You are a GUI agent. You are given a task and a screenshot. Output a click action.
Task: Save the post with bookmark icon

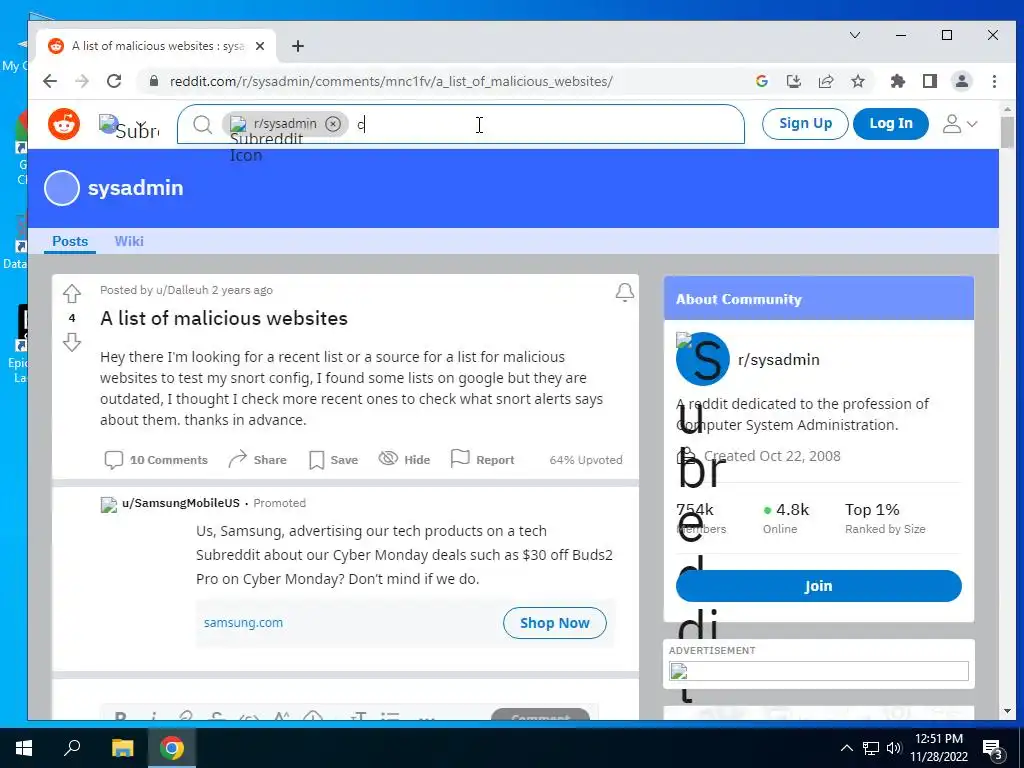pyautogui.click(x=334, y=460)
